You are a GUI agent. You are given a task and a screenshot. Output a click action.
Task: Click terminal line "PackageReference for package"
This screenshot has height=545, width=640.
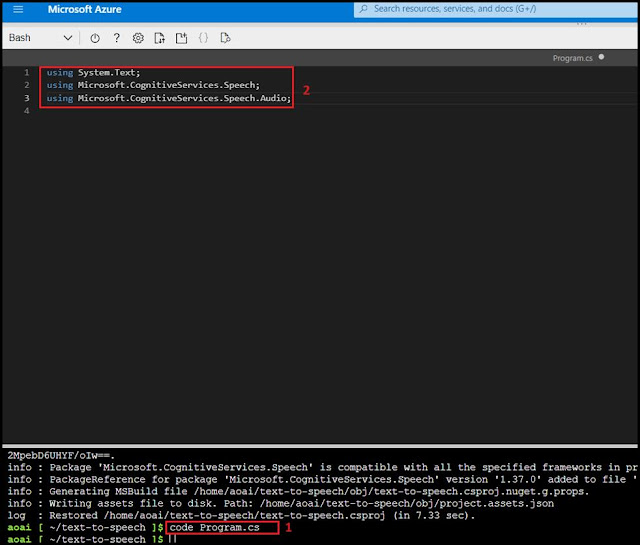click(322, 479)
